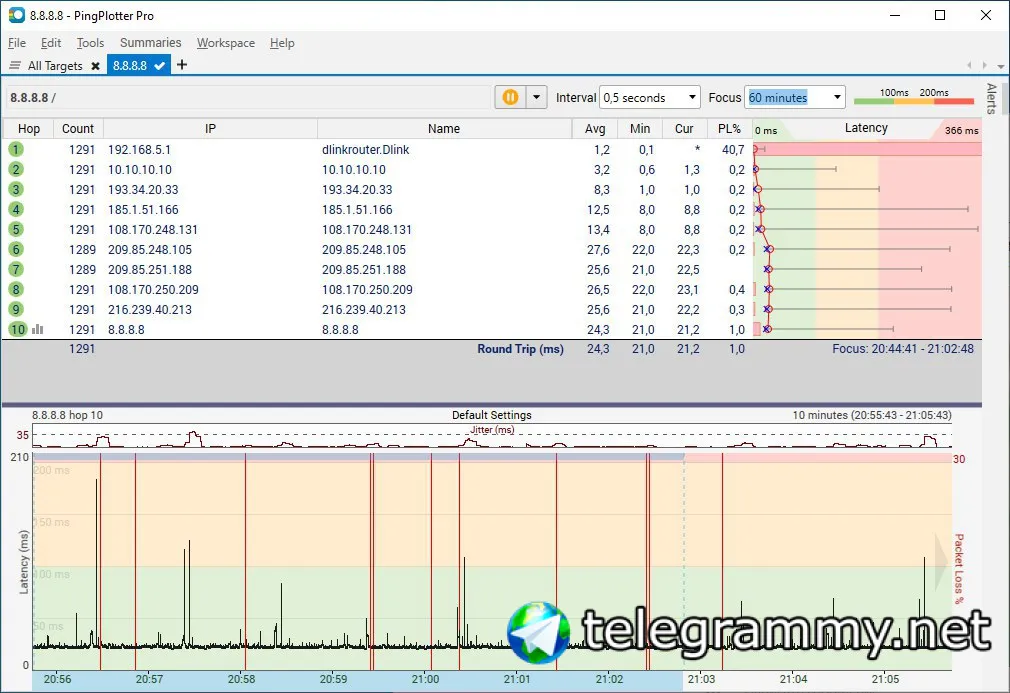Click the 100ms 200ms latency color scale
Image resolution: width=1010 pixels, height=693 pixels.
[914, 97]
